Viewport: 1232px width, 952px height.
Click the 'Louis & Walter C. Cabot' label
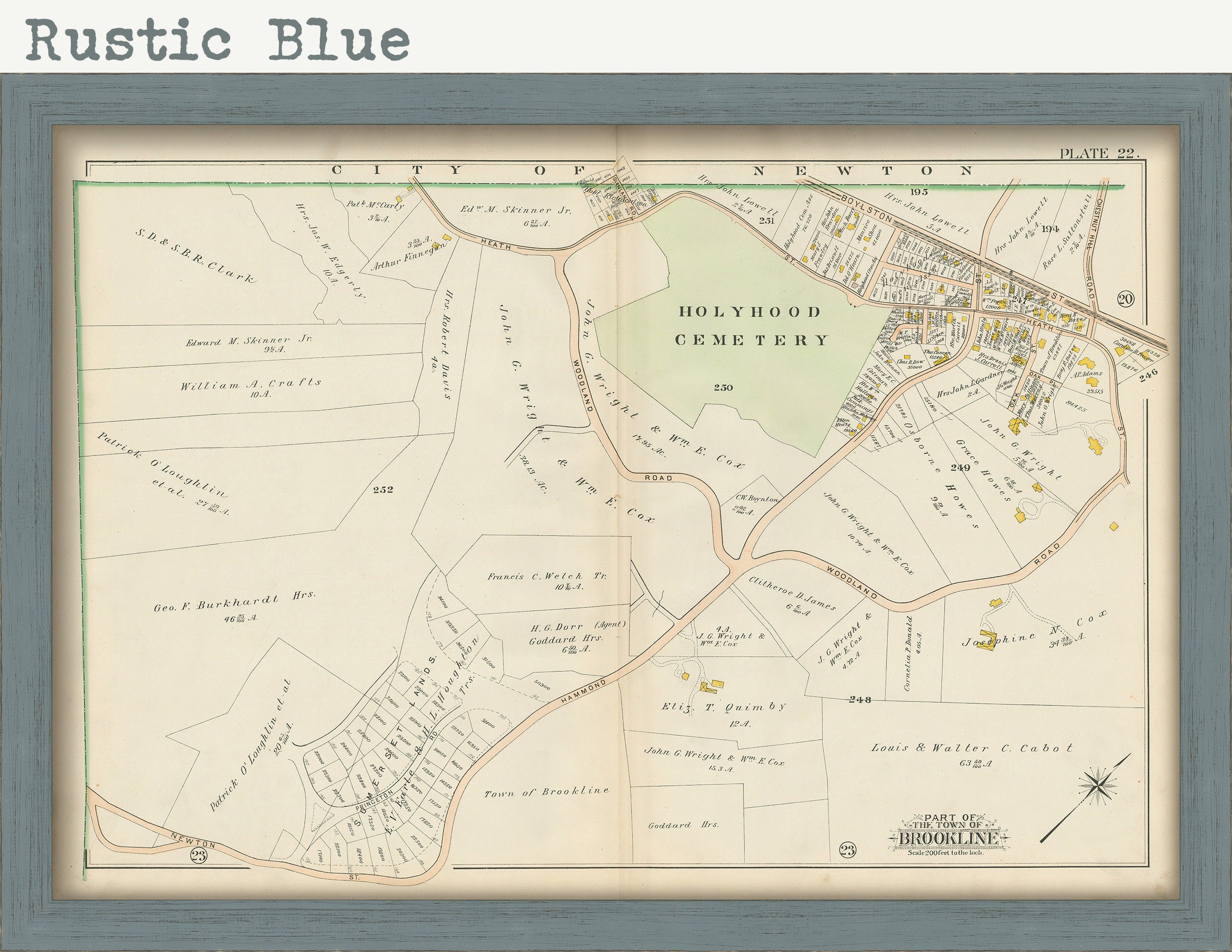(973, 748)
